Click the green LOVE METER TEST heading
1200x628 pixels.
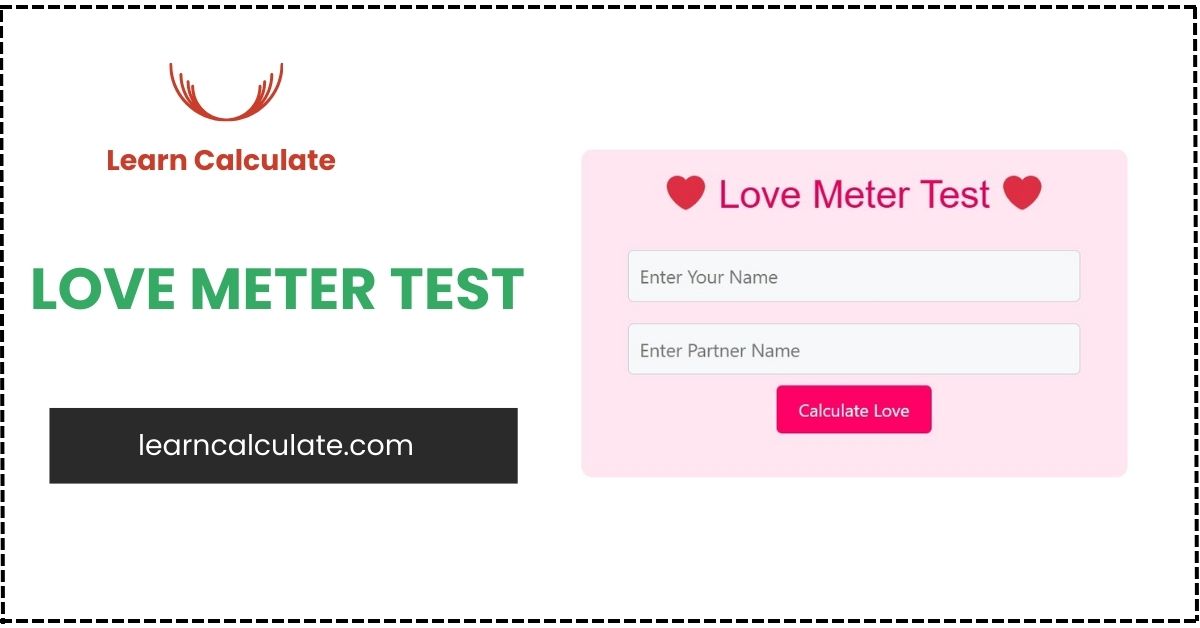[278, 290]
